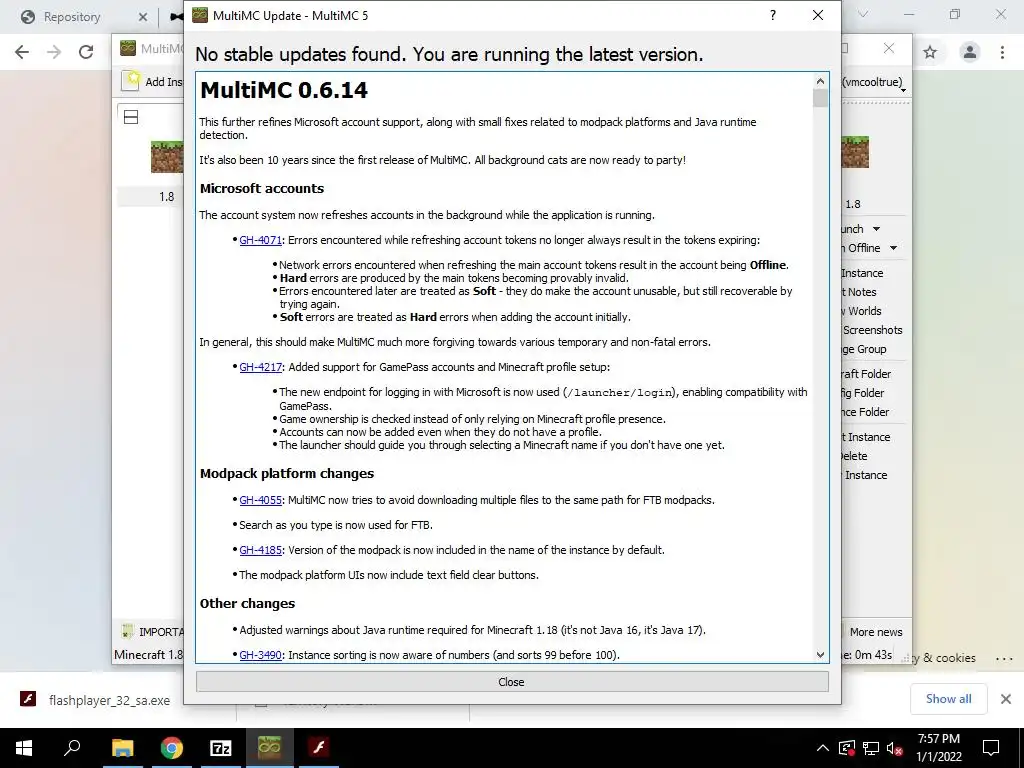Click the cookies footer ellipsis in browser
The height and width of the screenshot is (768, 1024).
coord(1004,659)
